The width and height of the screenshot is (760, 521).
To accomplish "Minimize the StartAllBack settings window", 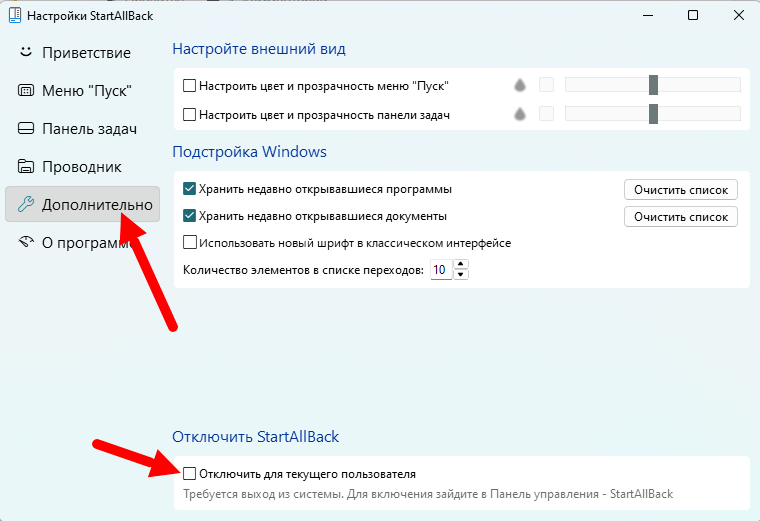I will (648, 16).
